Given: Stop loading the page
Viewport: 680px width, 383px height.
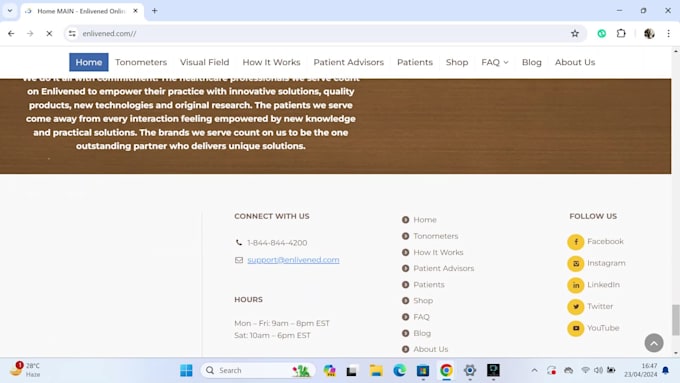Looking at the screenshot, I should 49,33.
